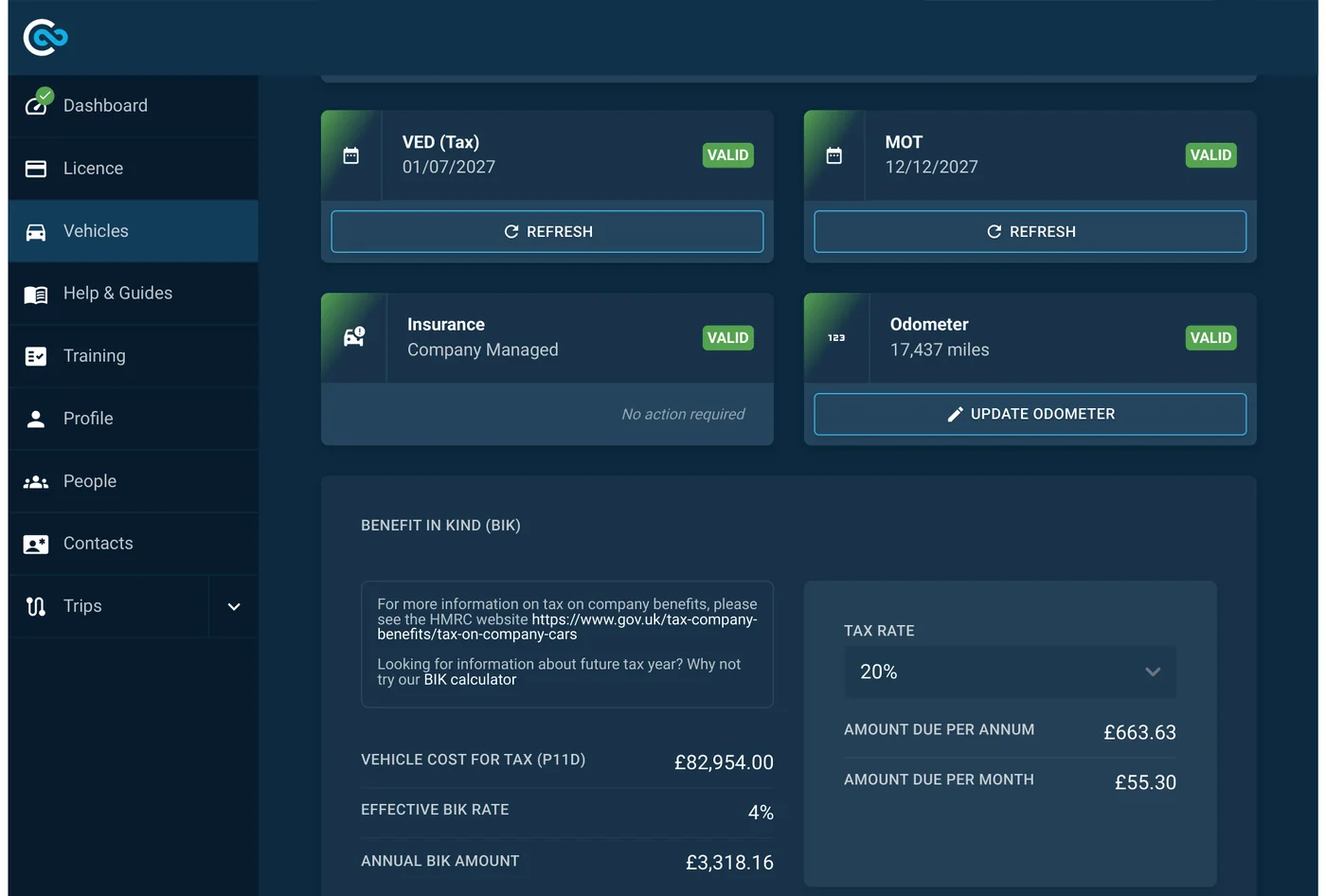
Task: Click the 17,437 miles odometer reading
Action: point(940,350)
